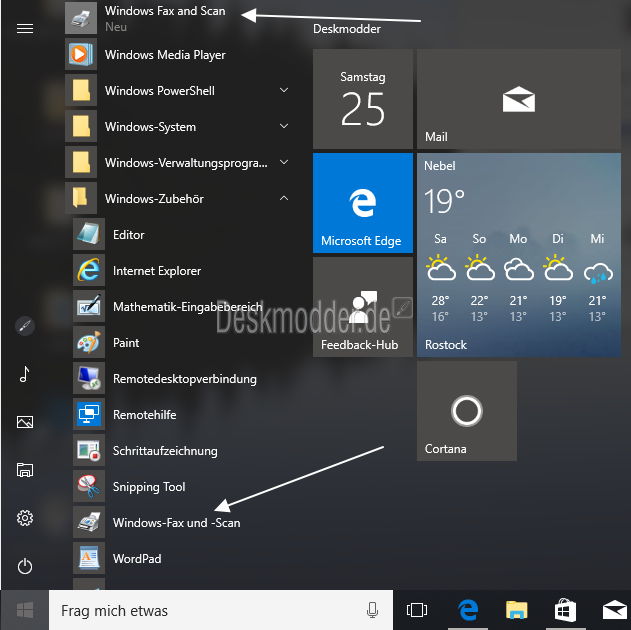Viewport: 631px width, 630px height.
Task: Select 'Remotedesktopverbindung' label
Action: (x=185, y=379)
